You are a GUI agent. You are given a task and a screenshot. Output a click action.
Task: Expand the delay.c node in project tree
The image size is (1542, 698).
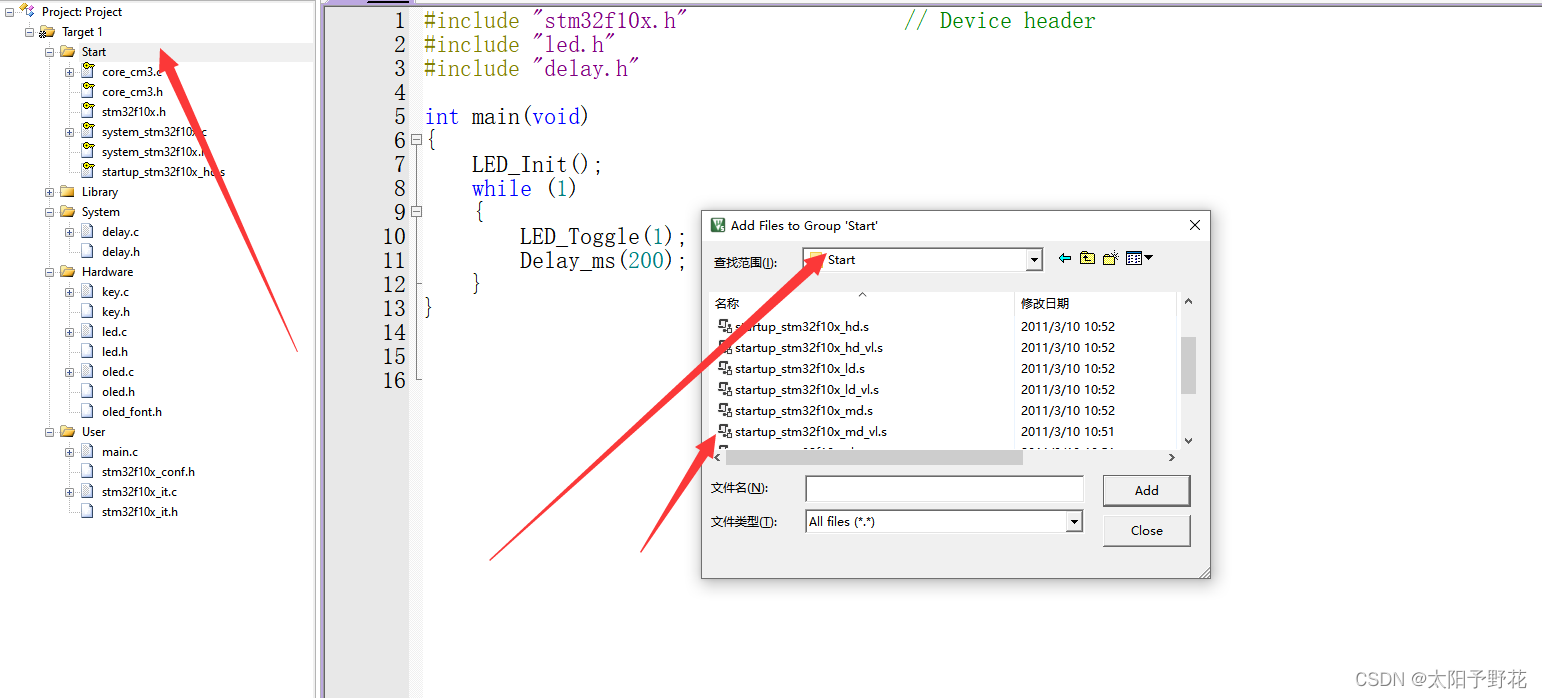click(x=70, y=232)
